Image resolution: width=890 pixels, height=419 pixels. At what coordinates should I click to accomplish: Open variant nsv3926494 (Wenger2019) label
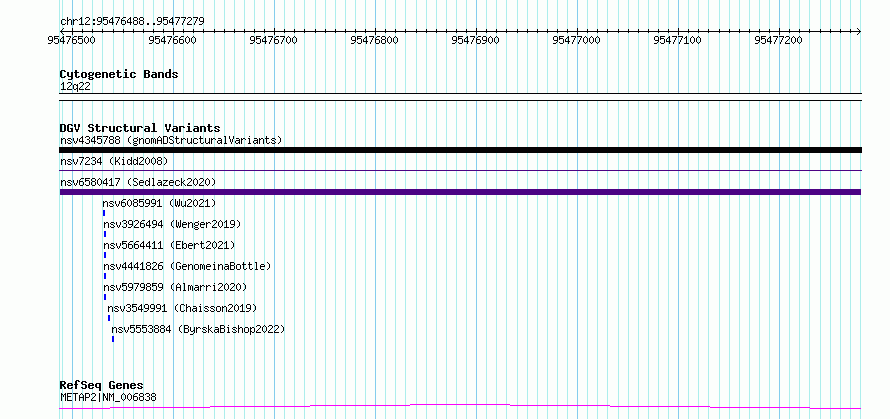pyautogui.click(x=172, y=224)
